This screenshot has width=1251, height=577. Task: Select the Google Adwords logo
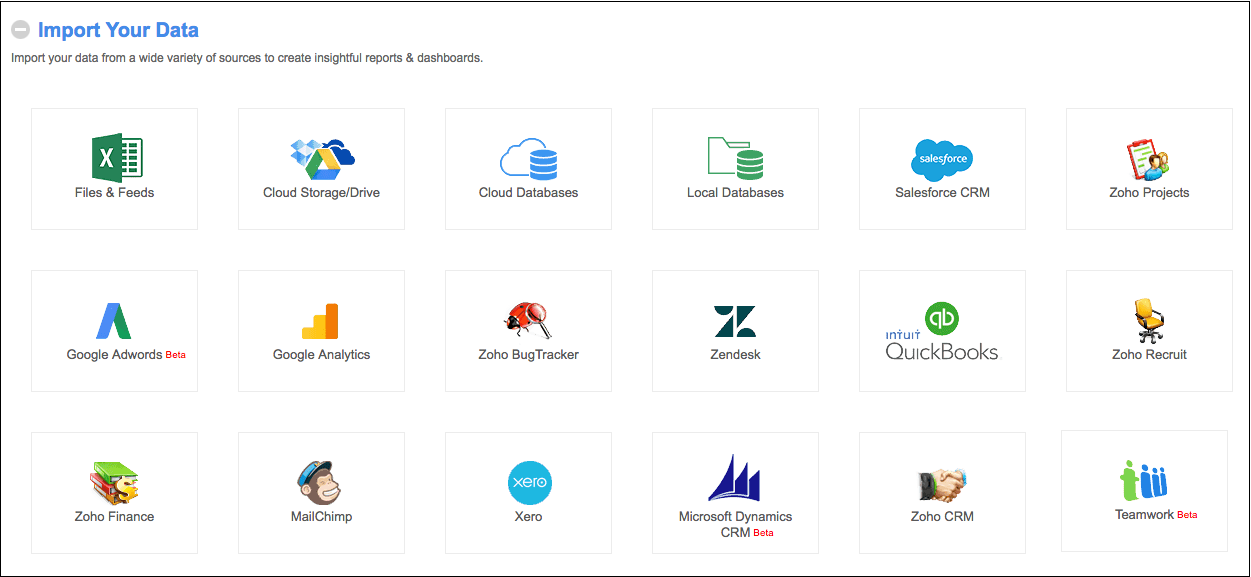click(114, 321)
